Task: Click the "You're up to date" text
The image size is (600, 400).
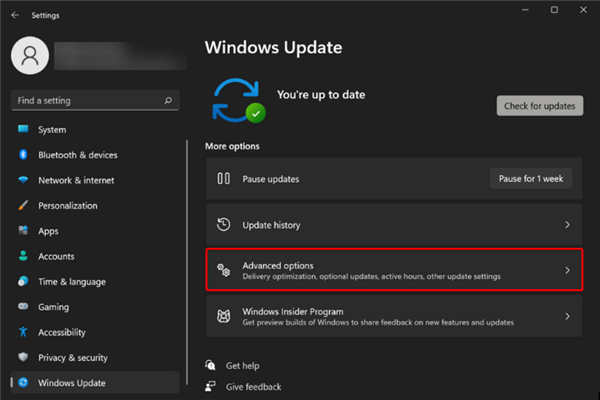Action: point(321,95)
